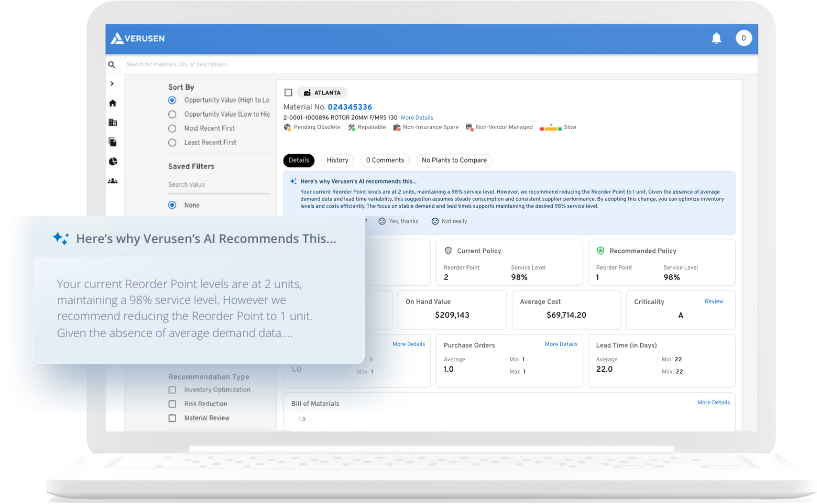Select Most Recent First sort

(172, 128)
